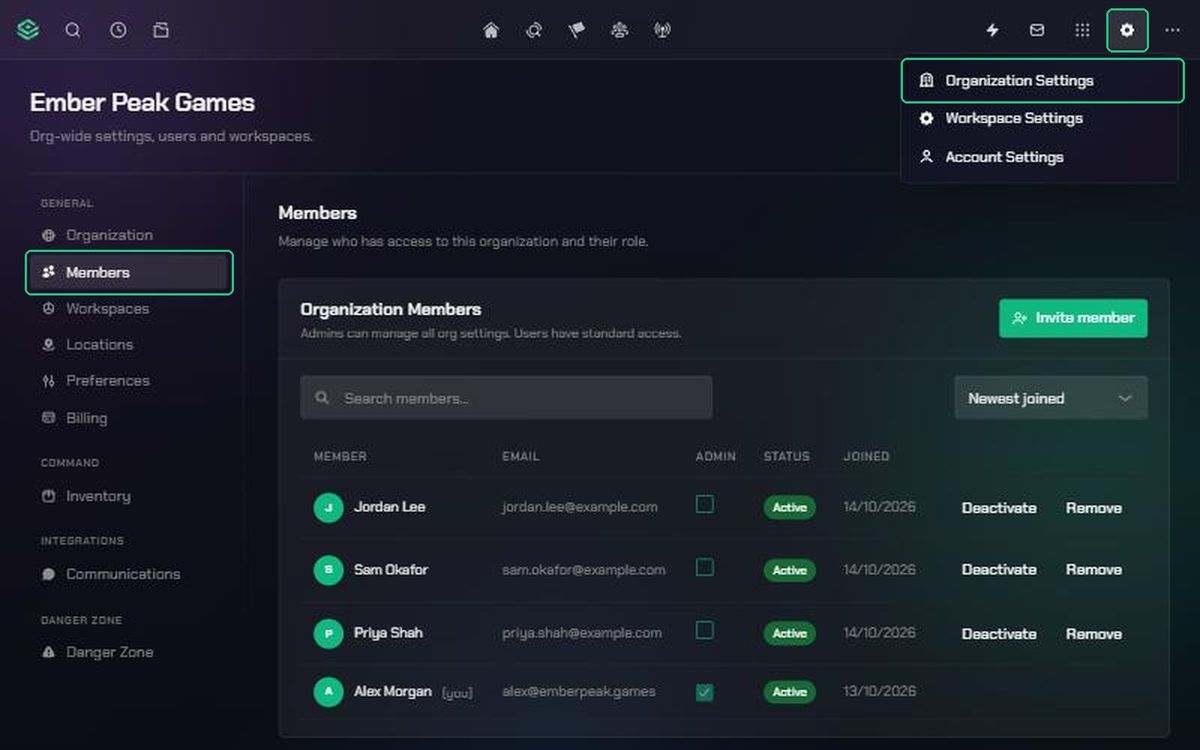Click the Joined column header
Screen dimensions: 1200x750
click(x=866, y=456)
